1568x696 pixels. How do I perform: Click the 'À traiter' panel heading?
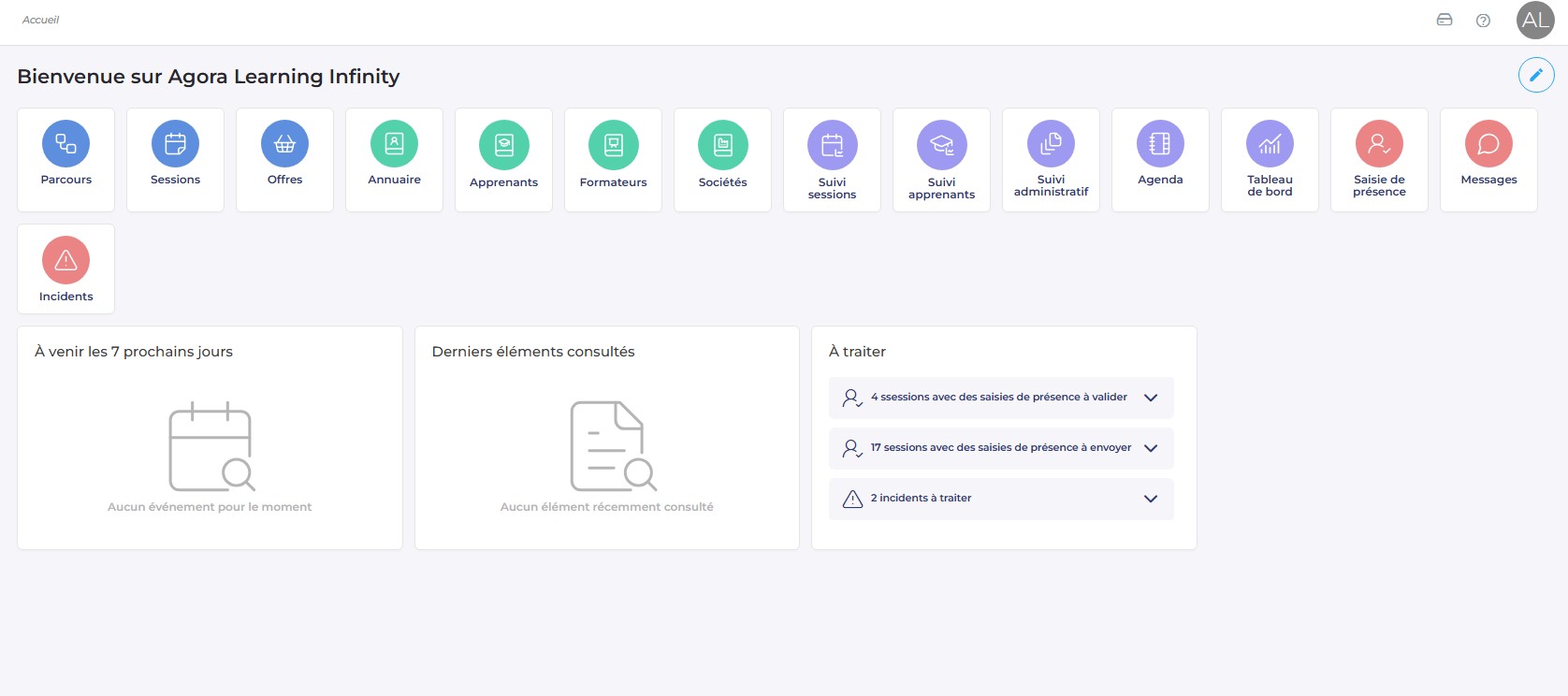[x=857, y=352]
